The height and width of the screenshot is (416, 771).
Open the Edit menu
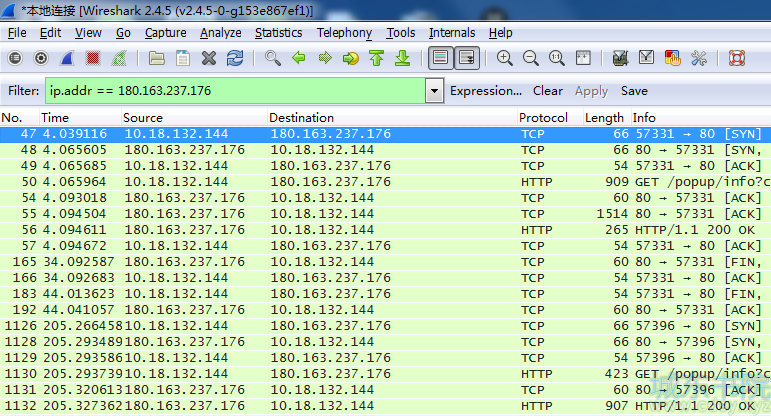pyautogui.click(x=51, y=33)
